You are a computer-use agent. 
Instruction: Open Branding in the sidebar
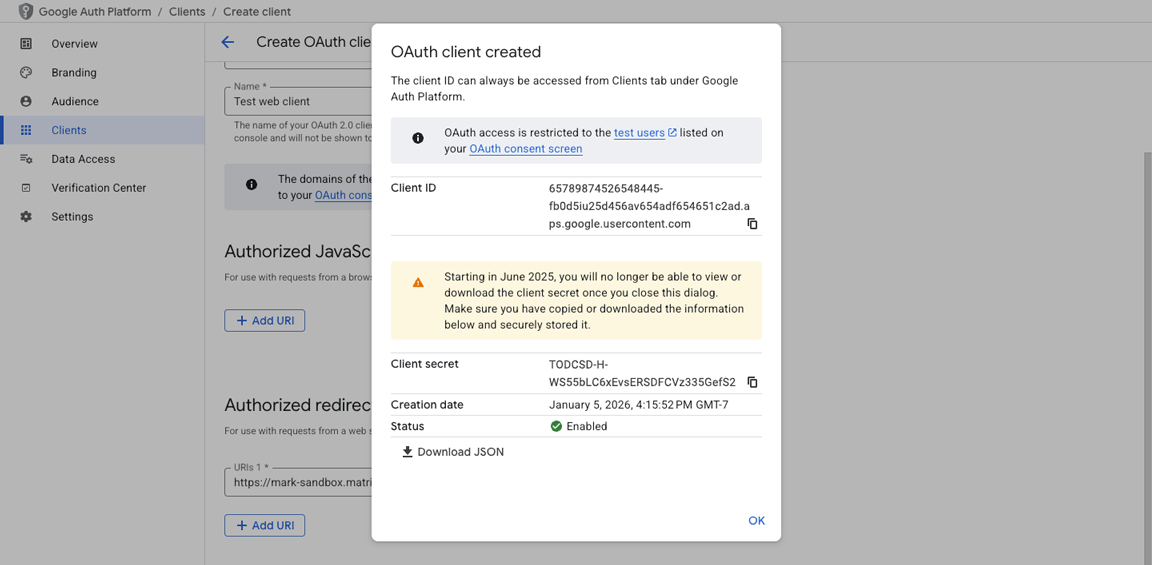click(102, 73)
